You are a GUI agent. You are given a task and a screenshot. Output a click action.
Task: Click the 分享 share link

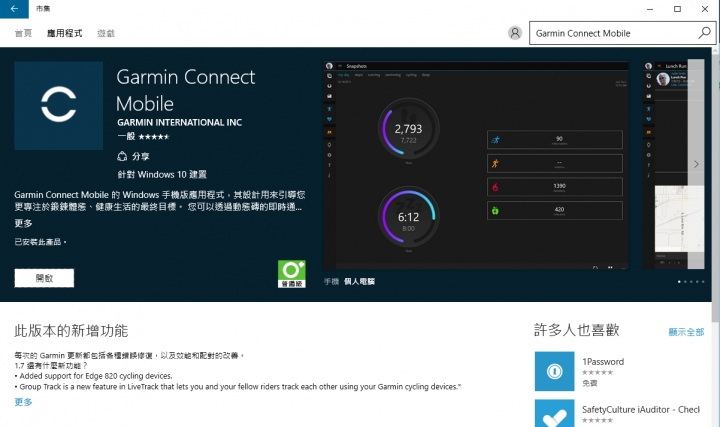pyautogui.click(x=141, y=156)
